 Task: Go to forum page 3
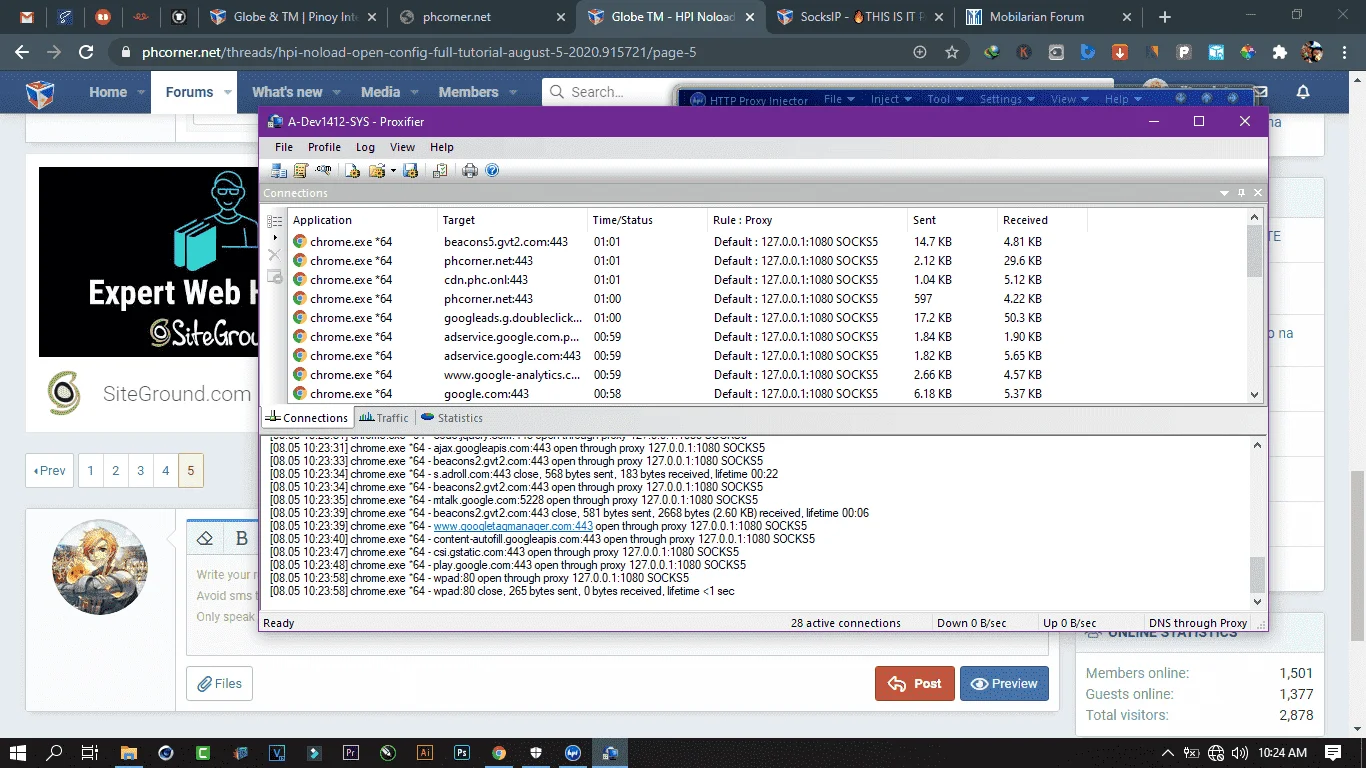point(141,470)
